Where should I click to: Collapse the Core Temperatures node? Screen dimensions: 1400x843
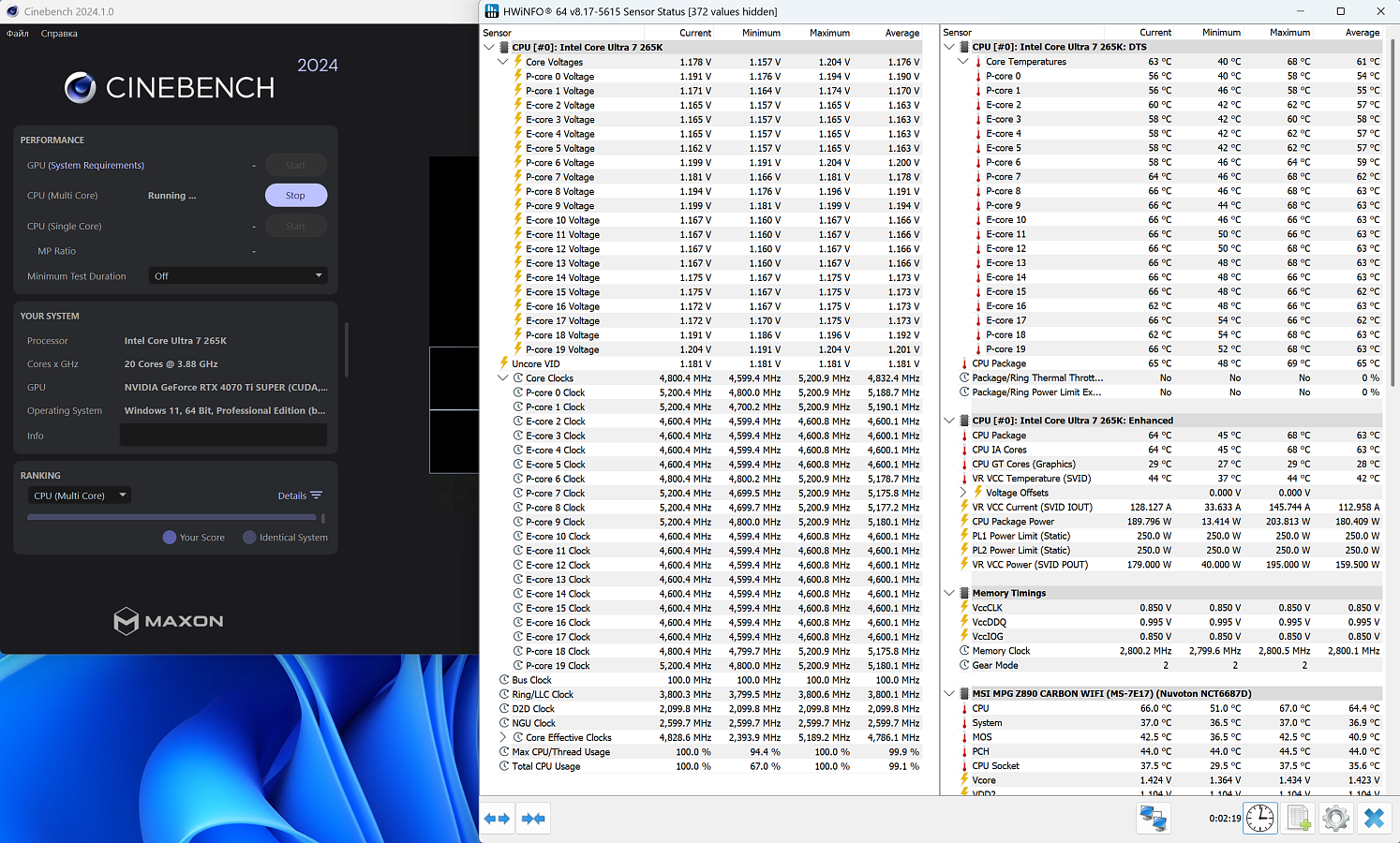[x=963, y=62]
